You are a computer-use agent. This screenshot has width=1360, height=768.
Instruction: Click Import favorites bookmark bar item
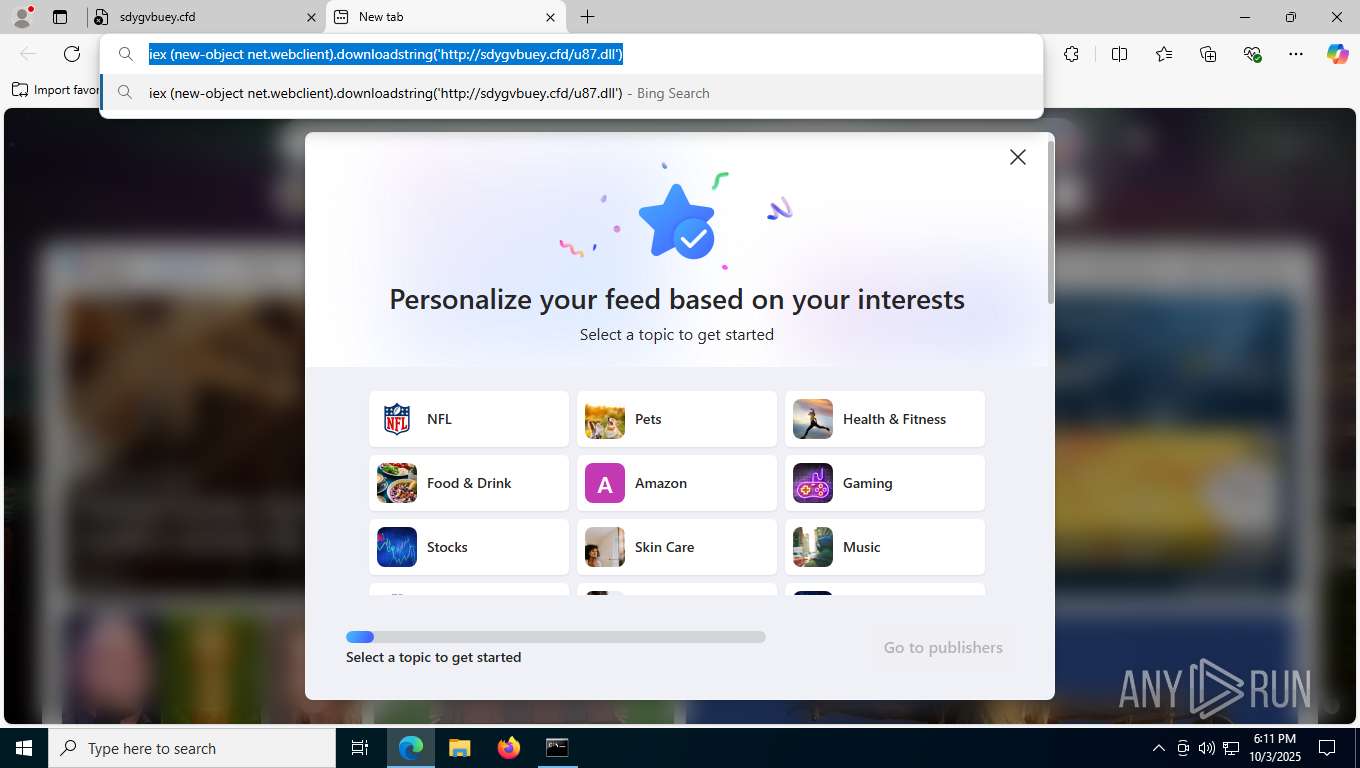(x=56, y=90)
